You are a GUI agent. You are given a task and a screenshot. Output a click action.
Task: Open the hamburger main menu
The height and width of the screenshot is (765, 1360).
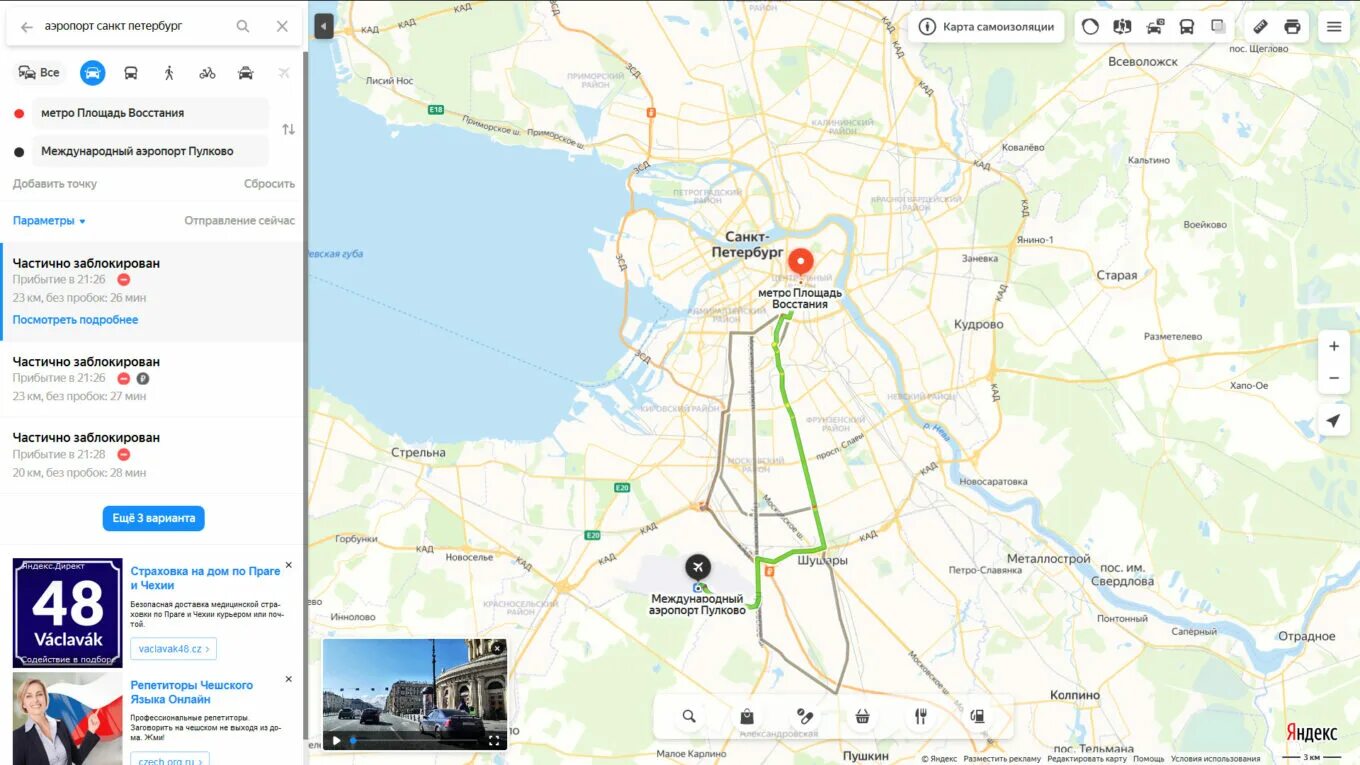(x=1333, y=27)
